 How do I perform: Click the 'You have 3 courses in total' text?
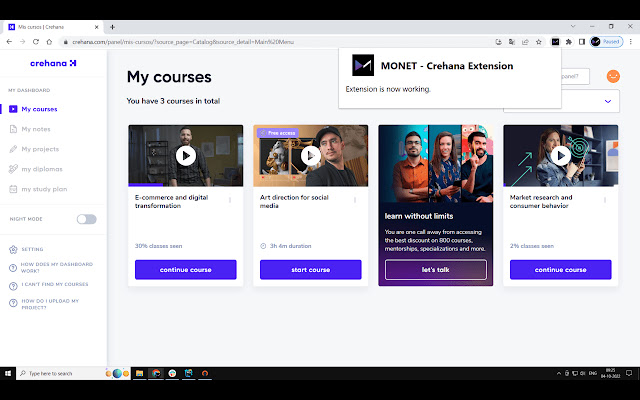click(173, 101)
